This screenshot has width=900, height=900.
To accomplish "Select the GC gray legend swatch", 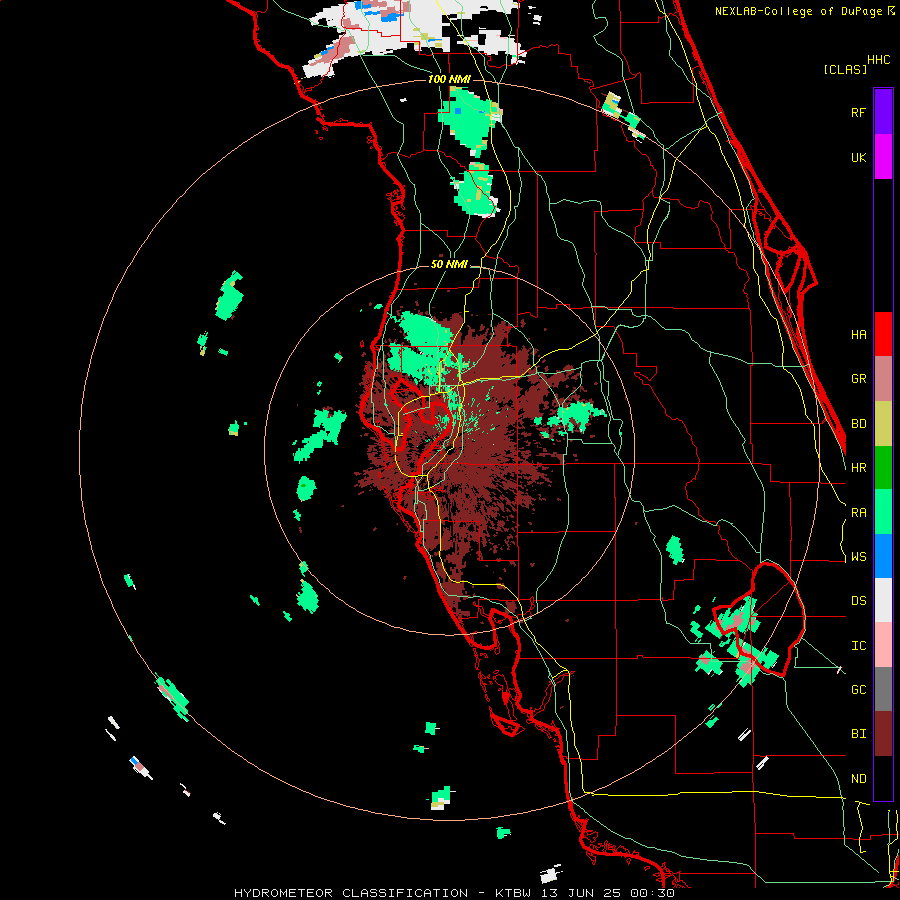I will (883, 689).
